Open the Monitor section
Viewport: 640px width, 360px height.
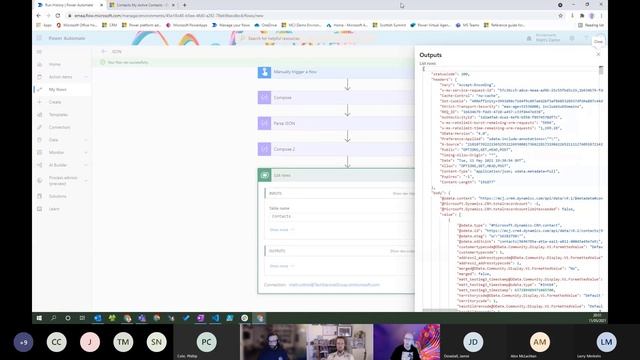pyautogui.click(x=56, y=153)
